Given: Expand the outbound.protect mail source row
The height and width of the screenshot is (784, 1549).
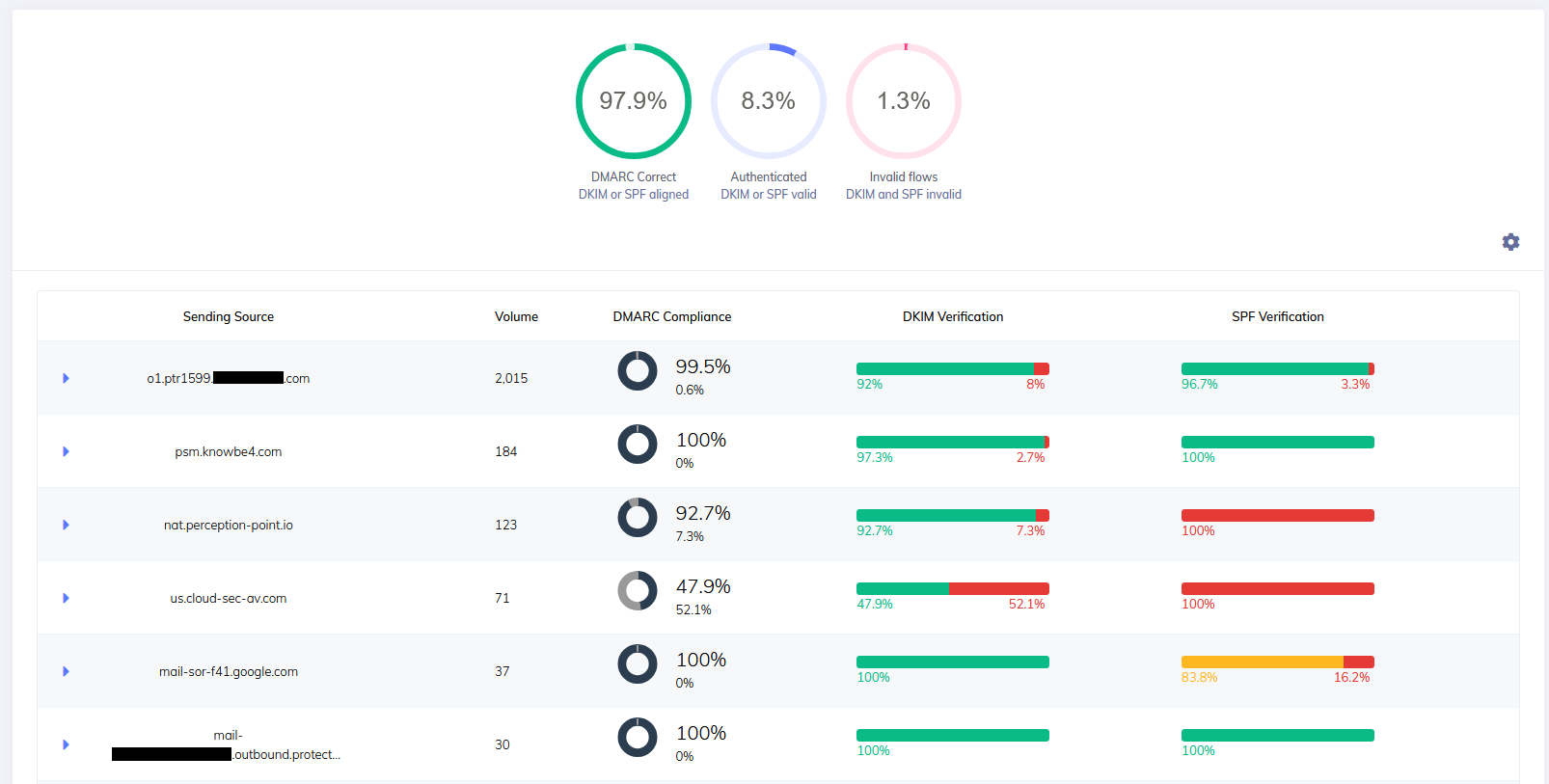Looking at the screenshot, I should [66, 744].
